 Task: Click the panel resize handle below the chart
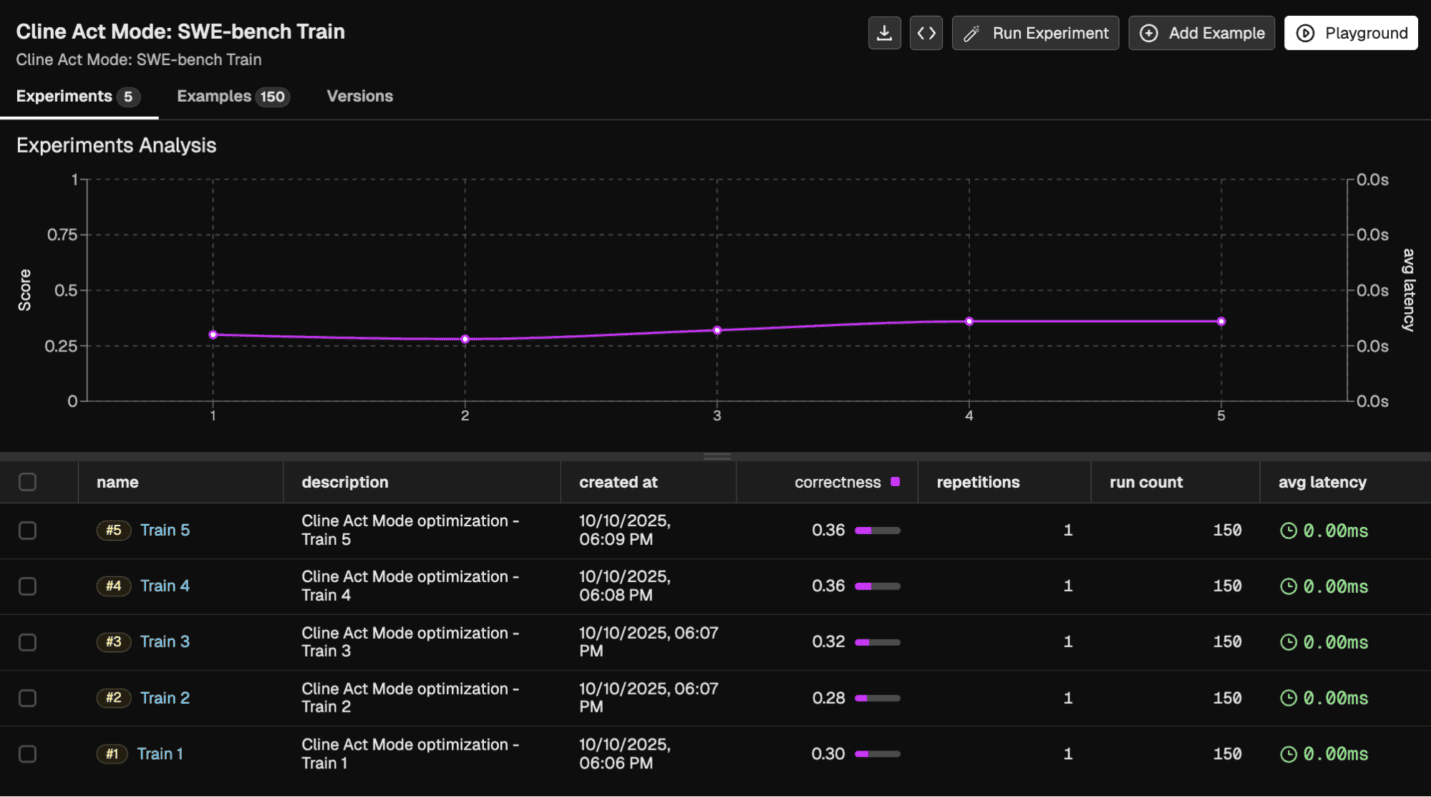pos(716,456)
